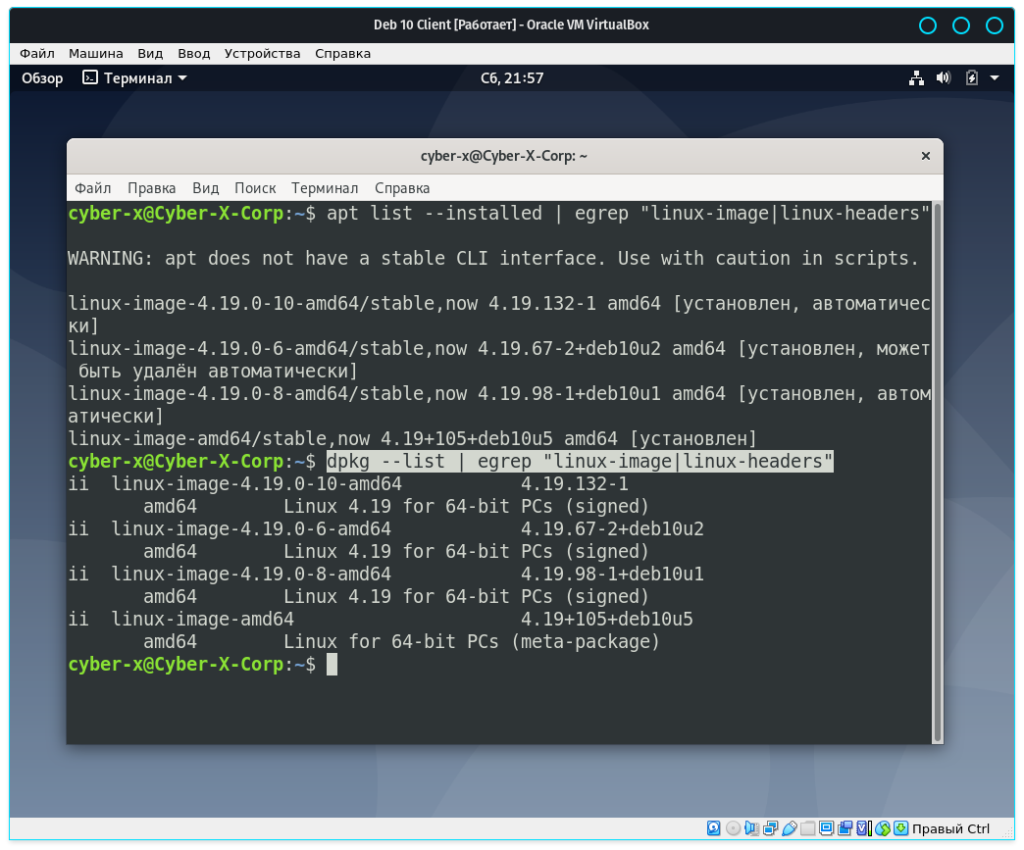Screen dimensions: 1024x850
Task: Open the Устройства menu in VirtualBox
Action: pos(262,53)
